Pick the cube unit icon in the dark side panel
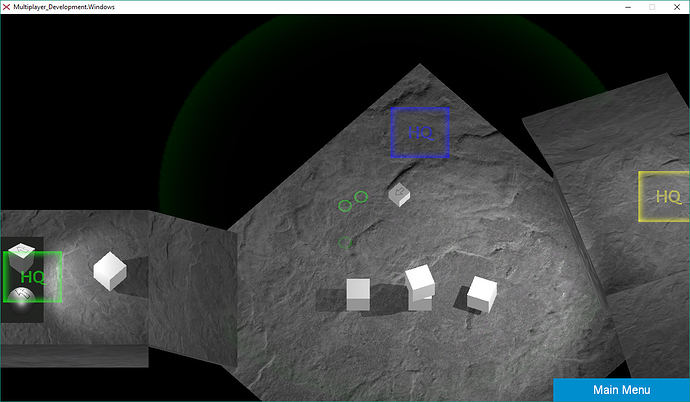 click(21, 256)
